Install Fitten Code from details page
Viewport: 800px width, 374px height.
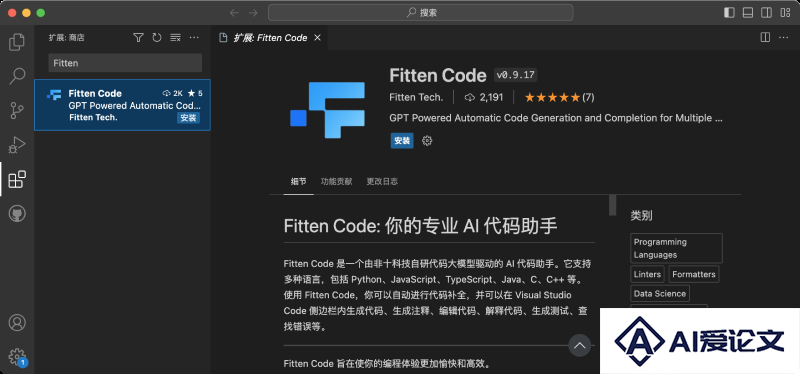pos(402,141)
